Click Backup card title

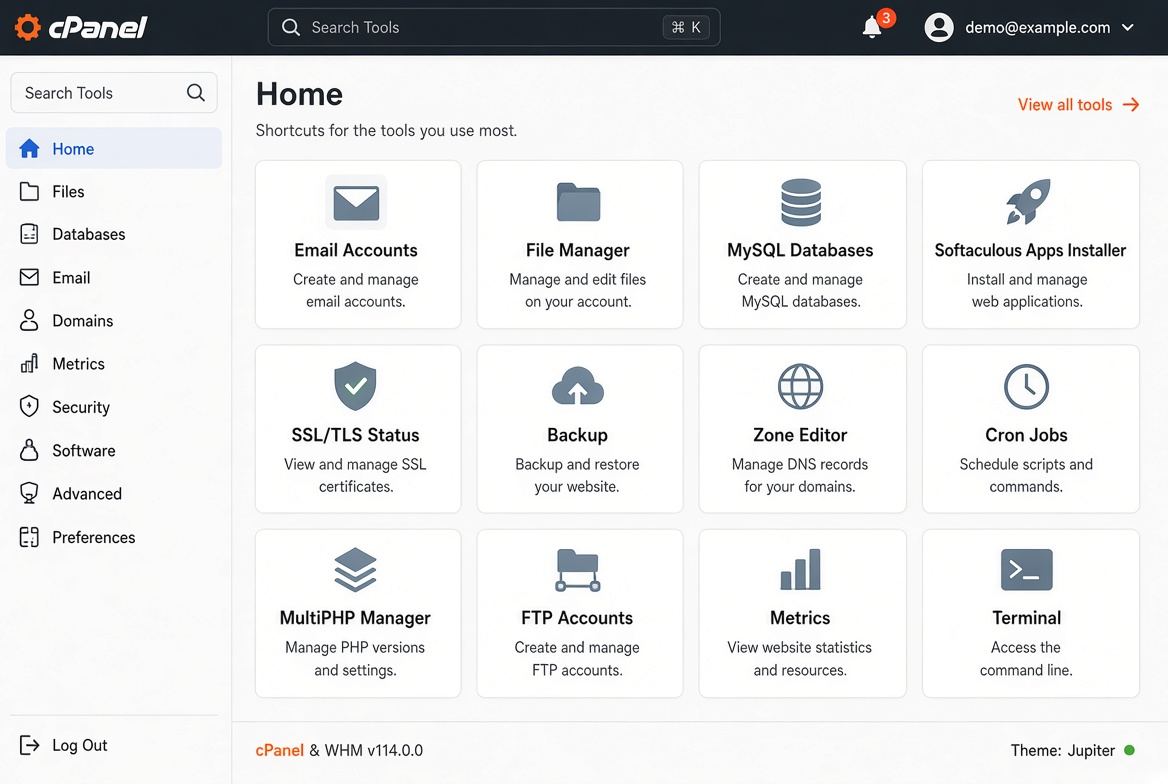[577, 435]
